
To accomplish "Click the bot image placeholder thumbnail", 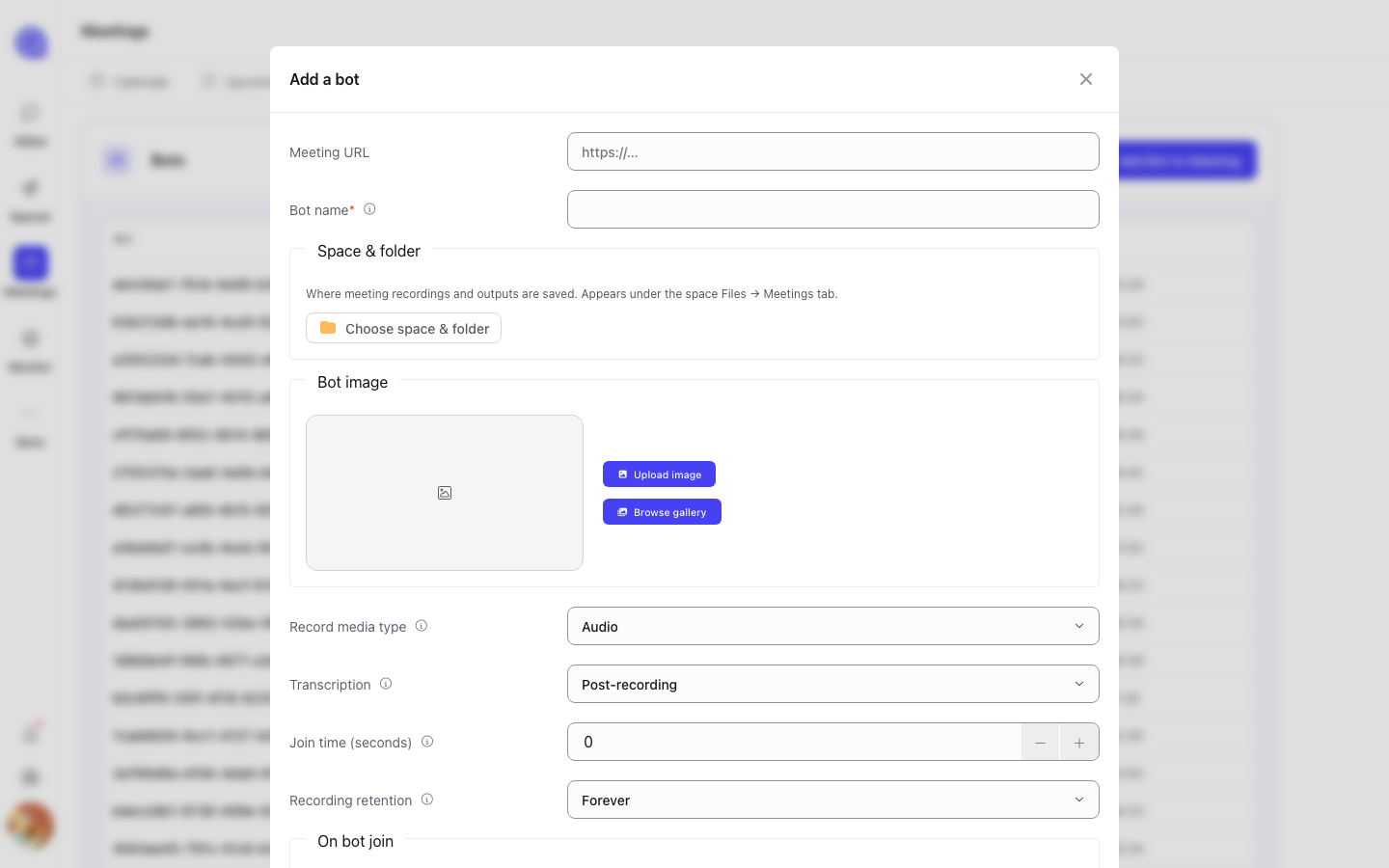I will [445, 493].
